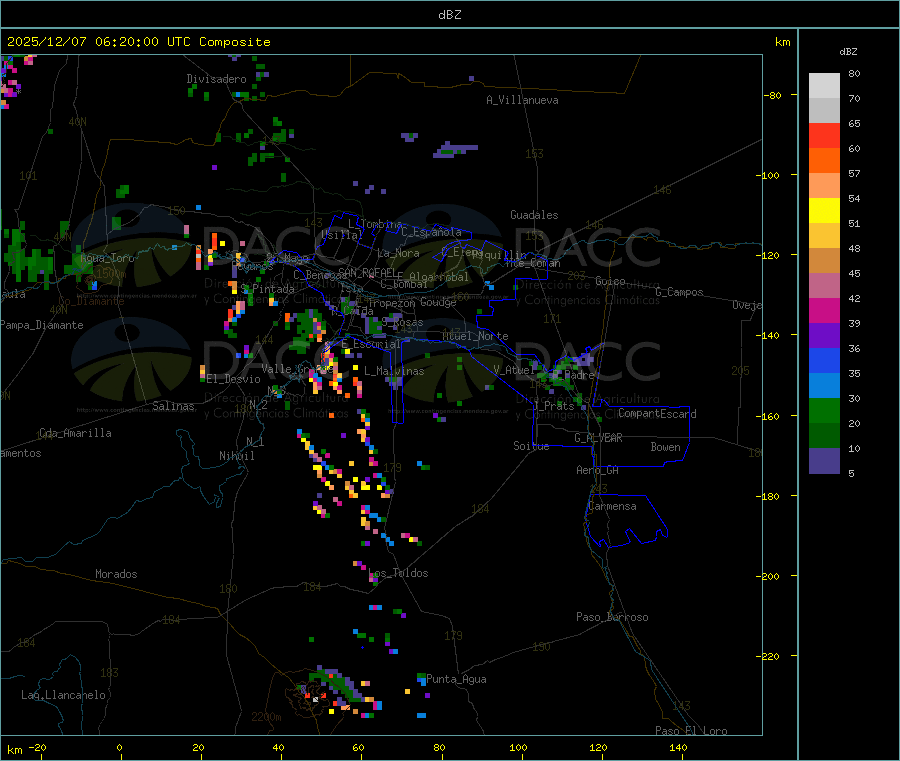
Task: Pick the light orange 54–57 dBZ swatch
Action: click(x=824, y=185)
